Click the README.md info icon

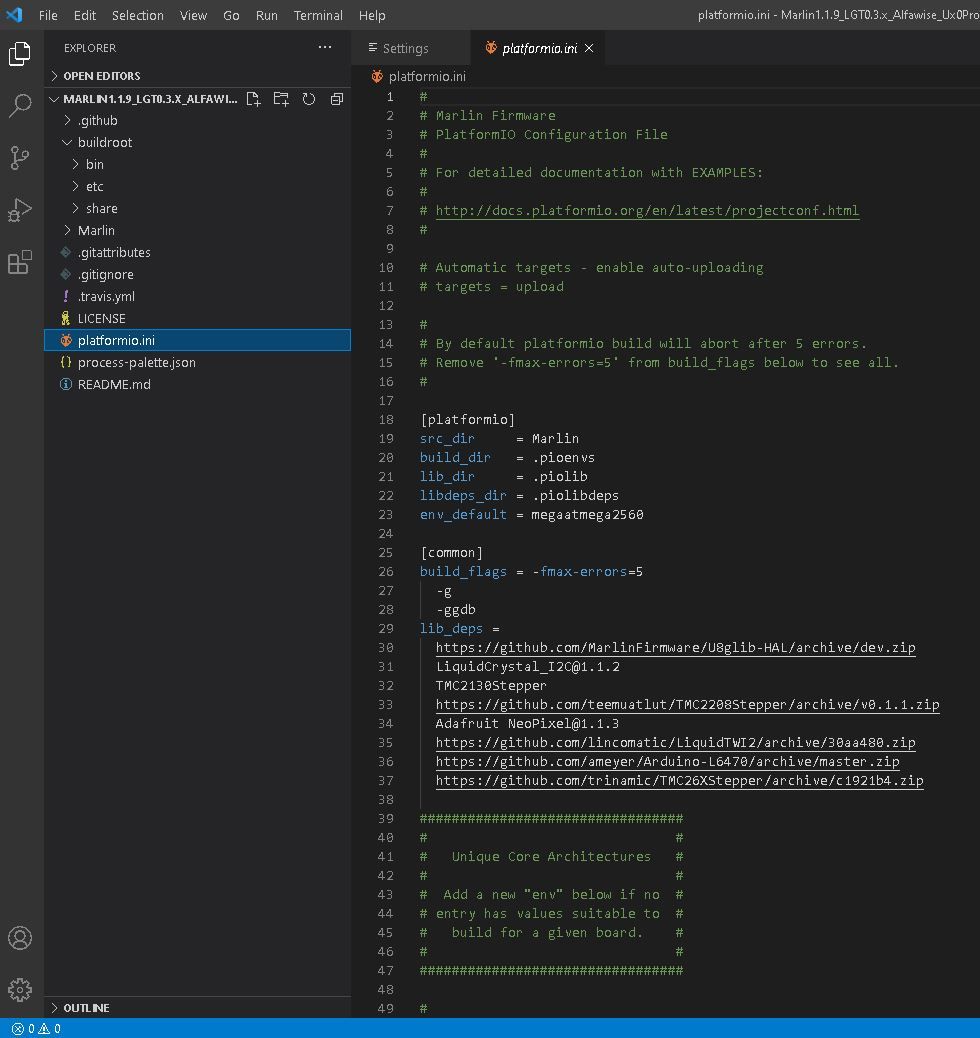(66, 385)
